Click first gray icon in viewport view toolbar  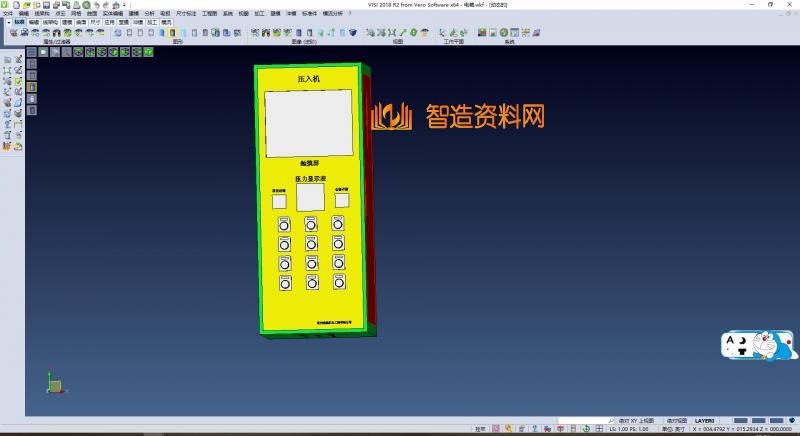pos(32,52)
